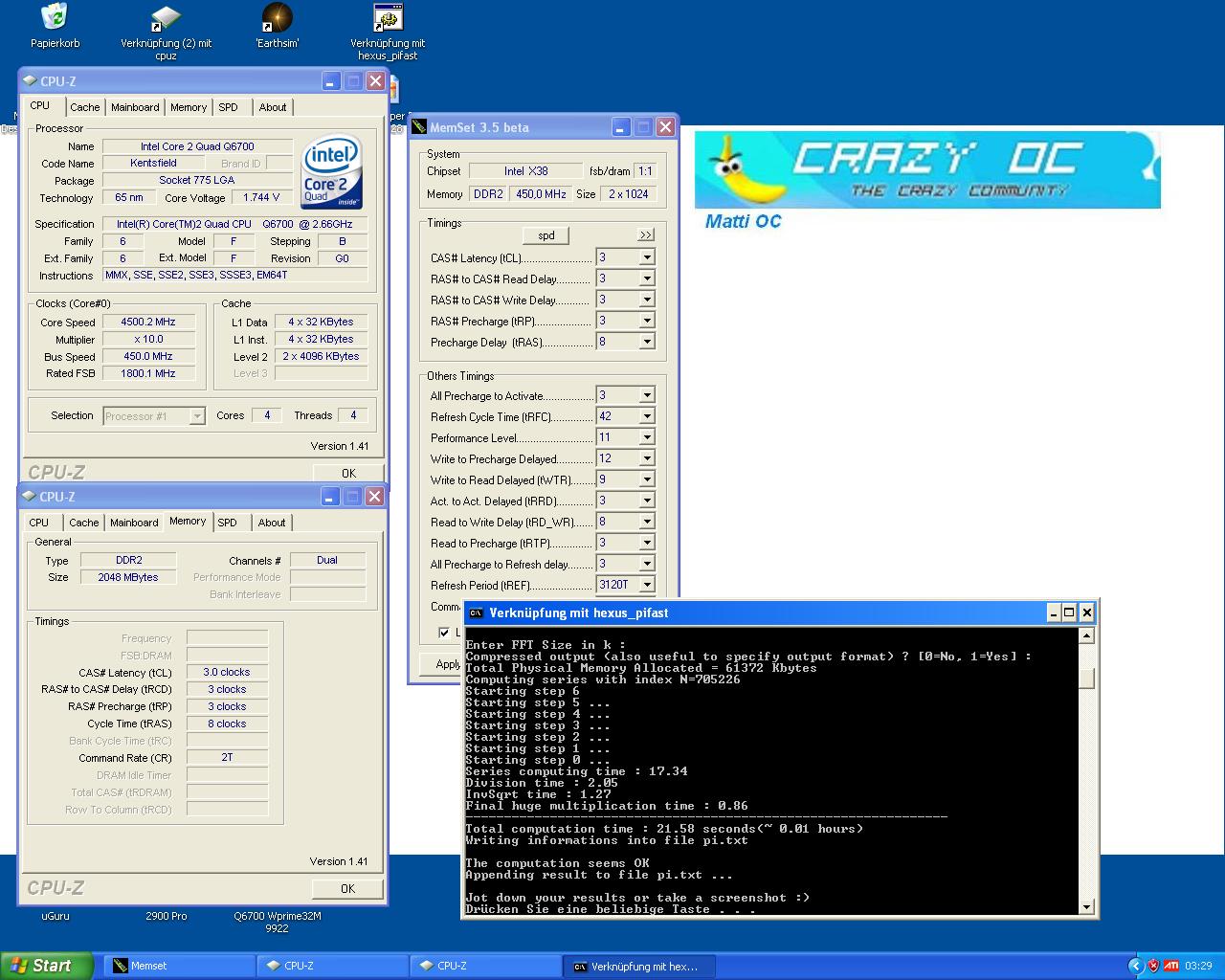Click the spd button in MemSet
The image size is (1225, 980).
click(546, 235)
